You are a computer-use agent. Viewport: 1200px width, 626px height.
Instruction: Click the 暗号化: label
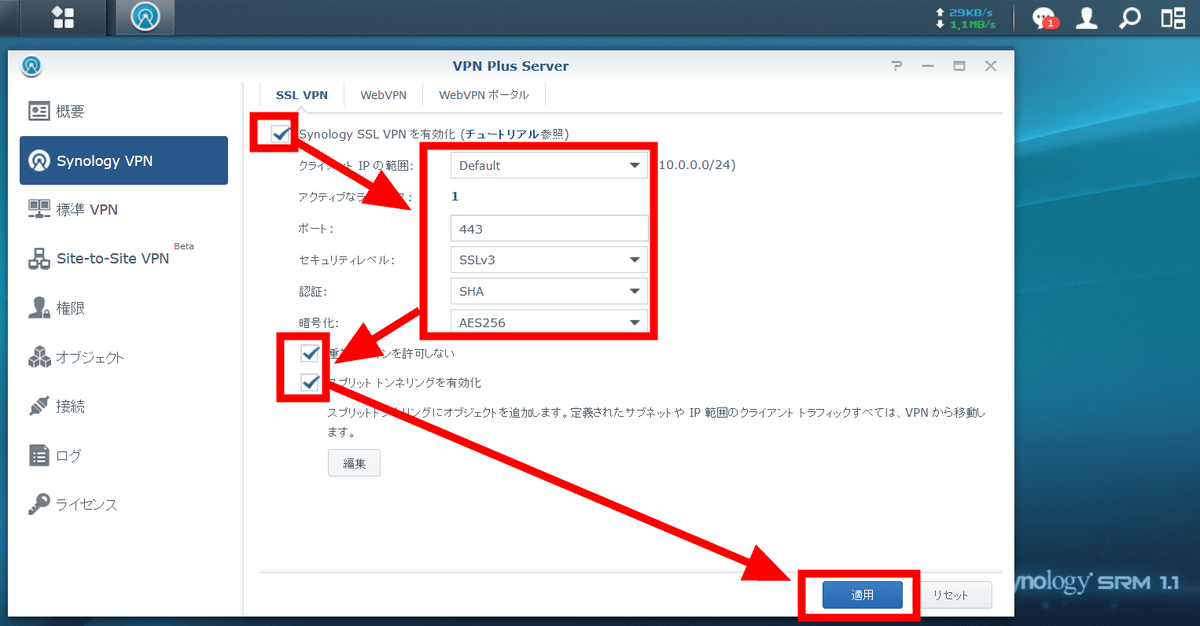pos(319,323)
